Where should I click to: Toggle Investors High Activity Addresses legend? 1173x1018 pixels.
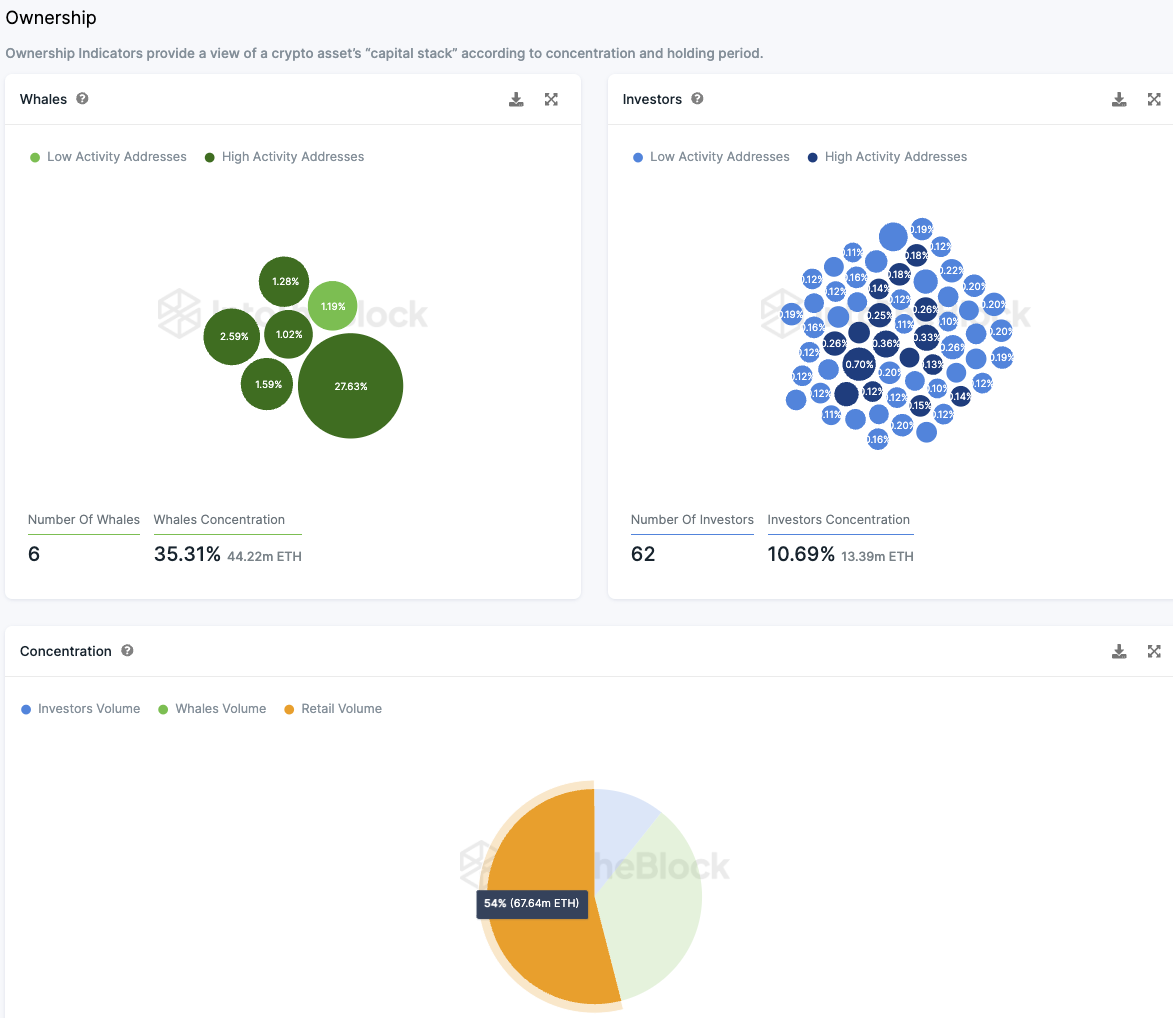tap(887, 157)
